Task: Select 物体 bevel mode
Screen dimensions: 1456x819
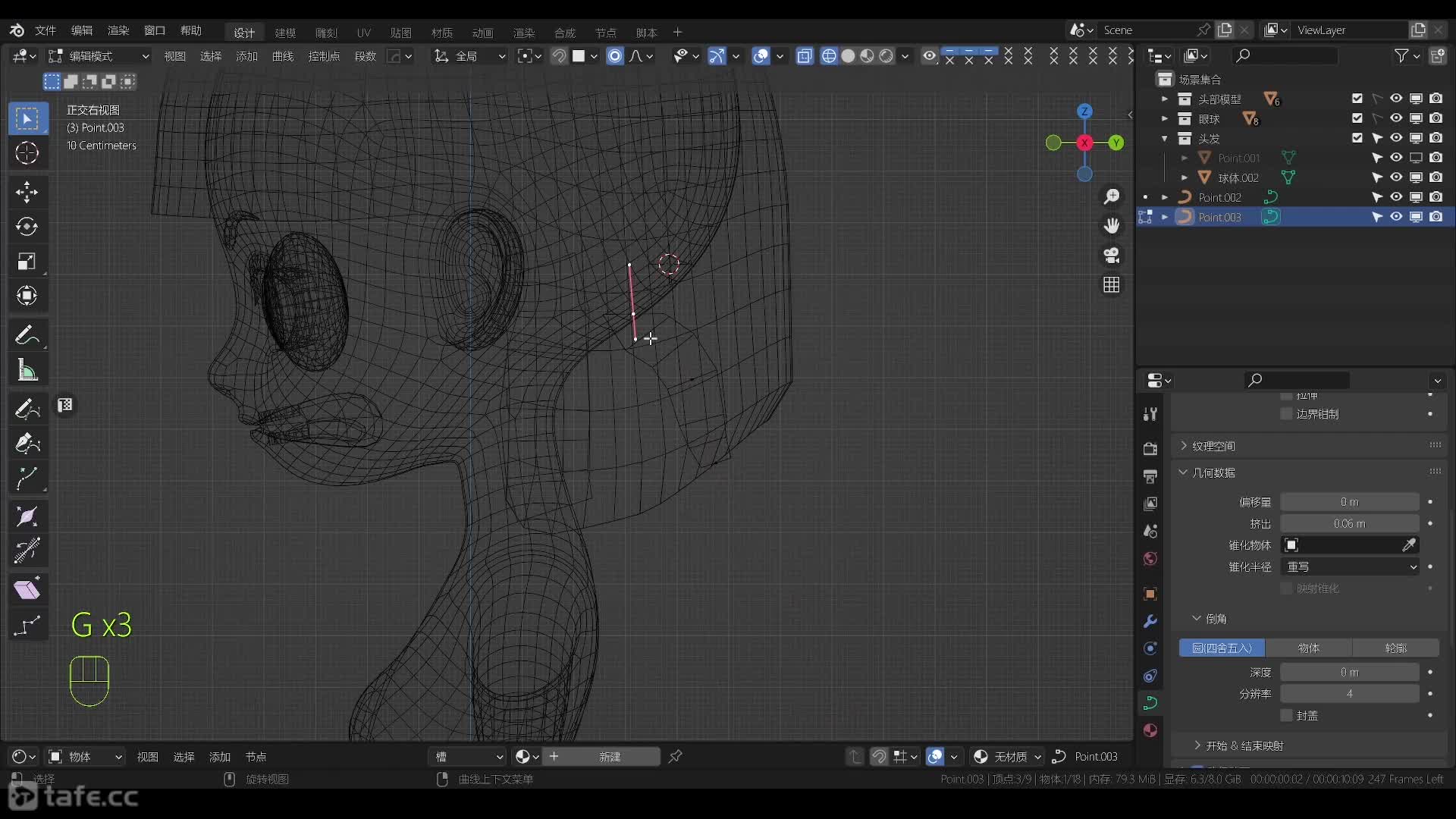Action: (1309, 648)
